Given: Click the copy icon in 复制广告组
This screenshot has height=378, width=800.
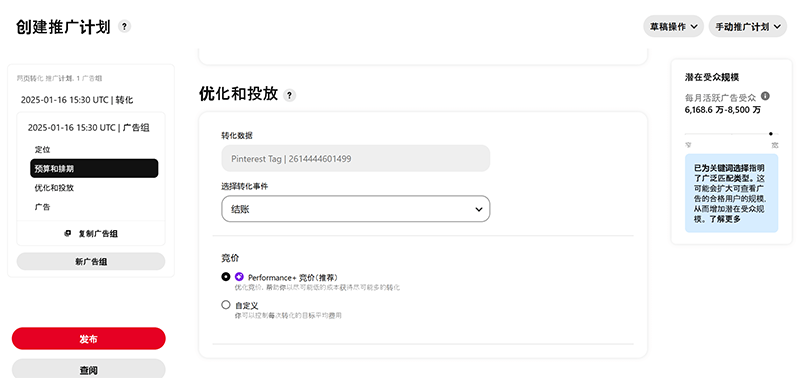Looking at the screenshot, I should 67,234.
